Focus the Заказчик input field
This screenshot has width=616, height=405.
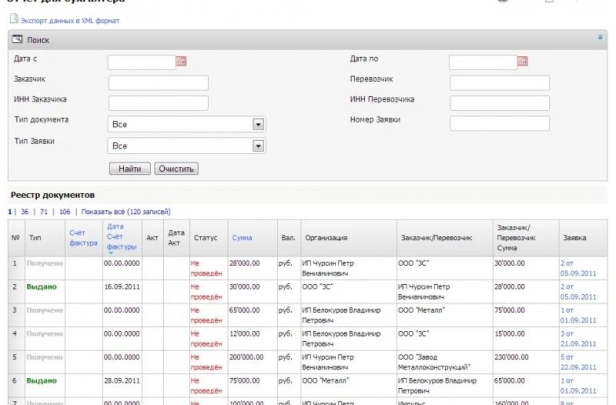tap(158, 82)
